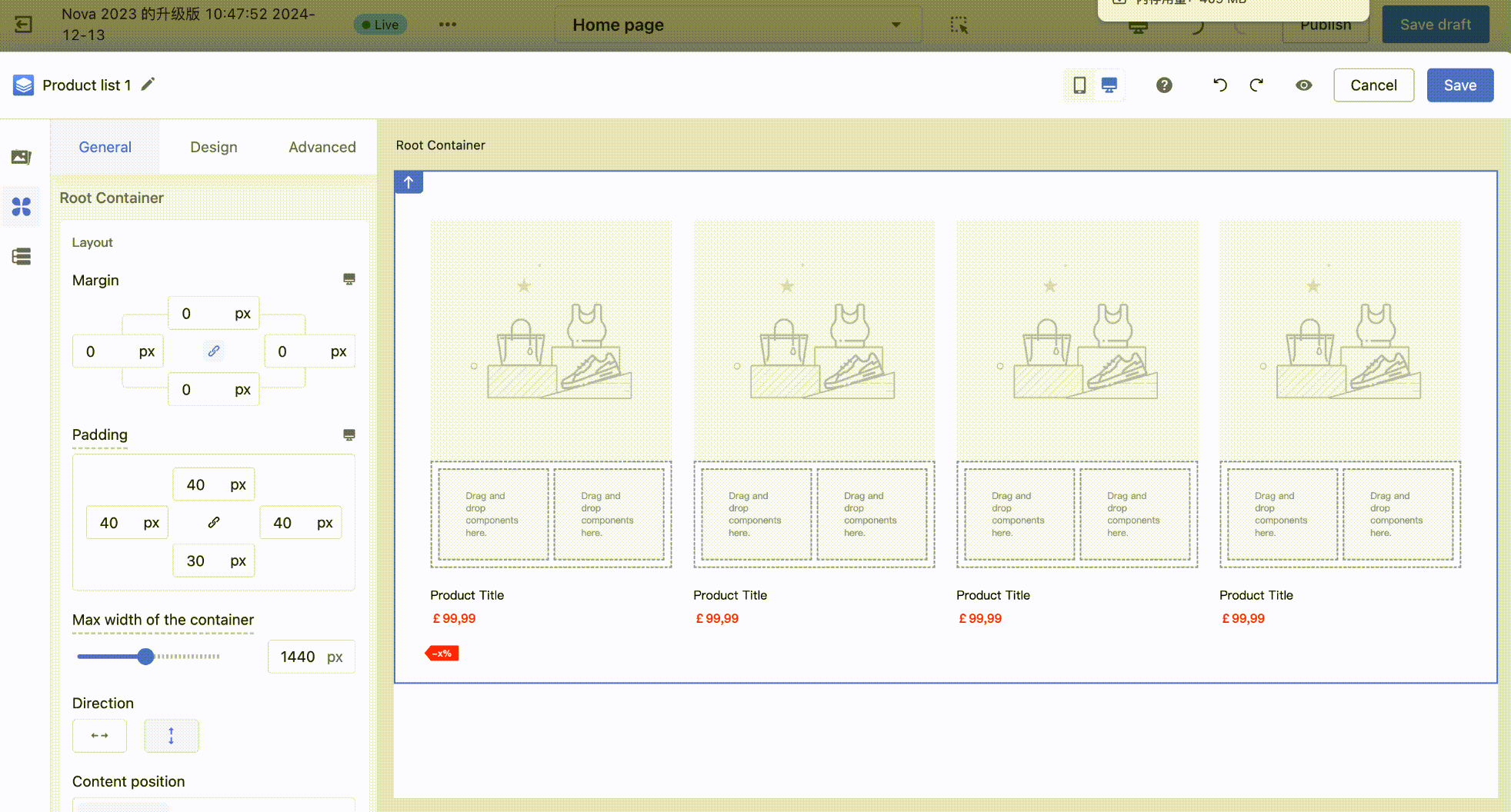Click the select-parent up arrow on container

pos(409,182)
